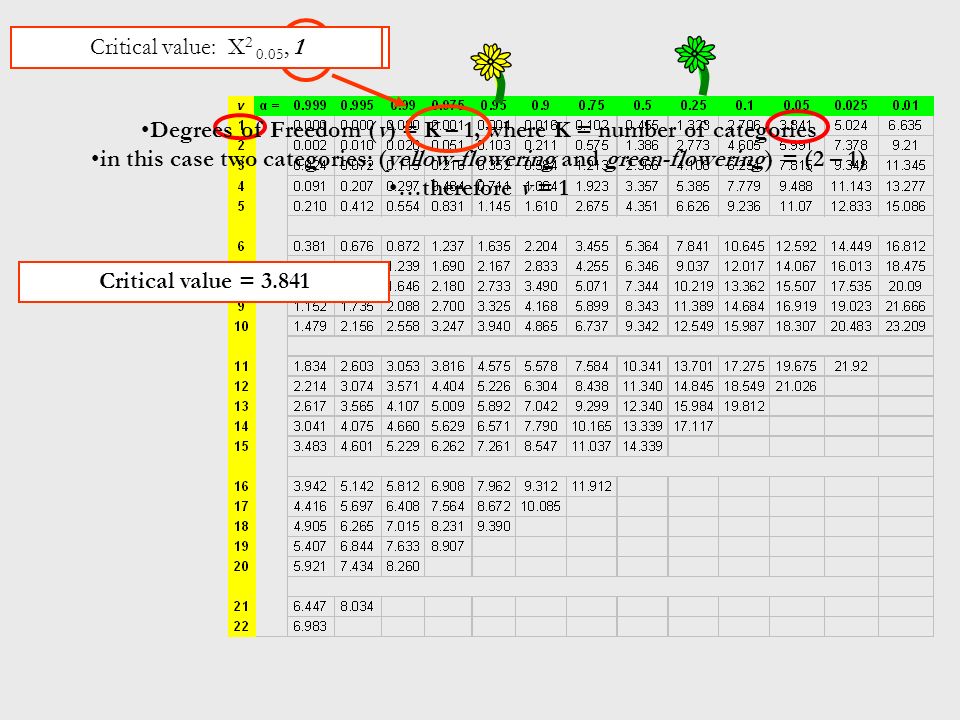Viewport: 960px width, 720px height.
Task: Click the cell containing 16.812
Action: click(x=905, y=246)
